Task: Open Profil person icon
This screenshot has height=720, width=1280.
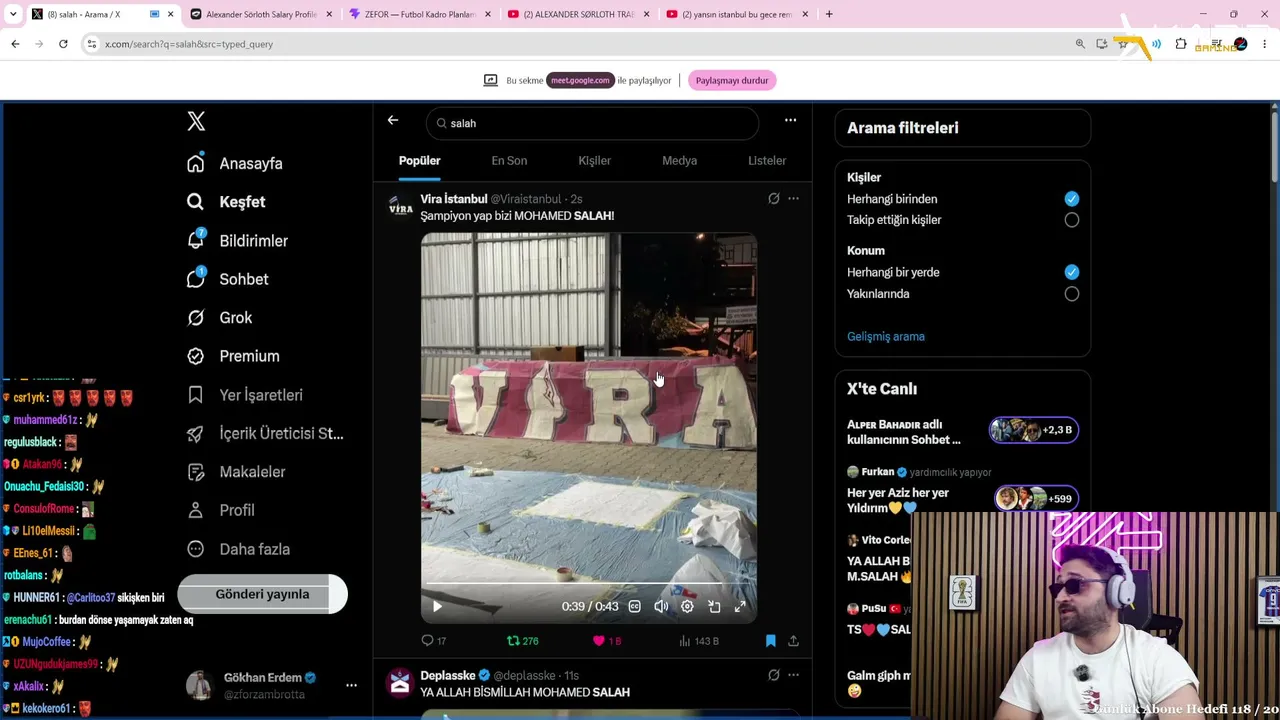Action: (196, 510)
